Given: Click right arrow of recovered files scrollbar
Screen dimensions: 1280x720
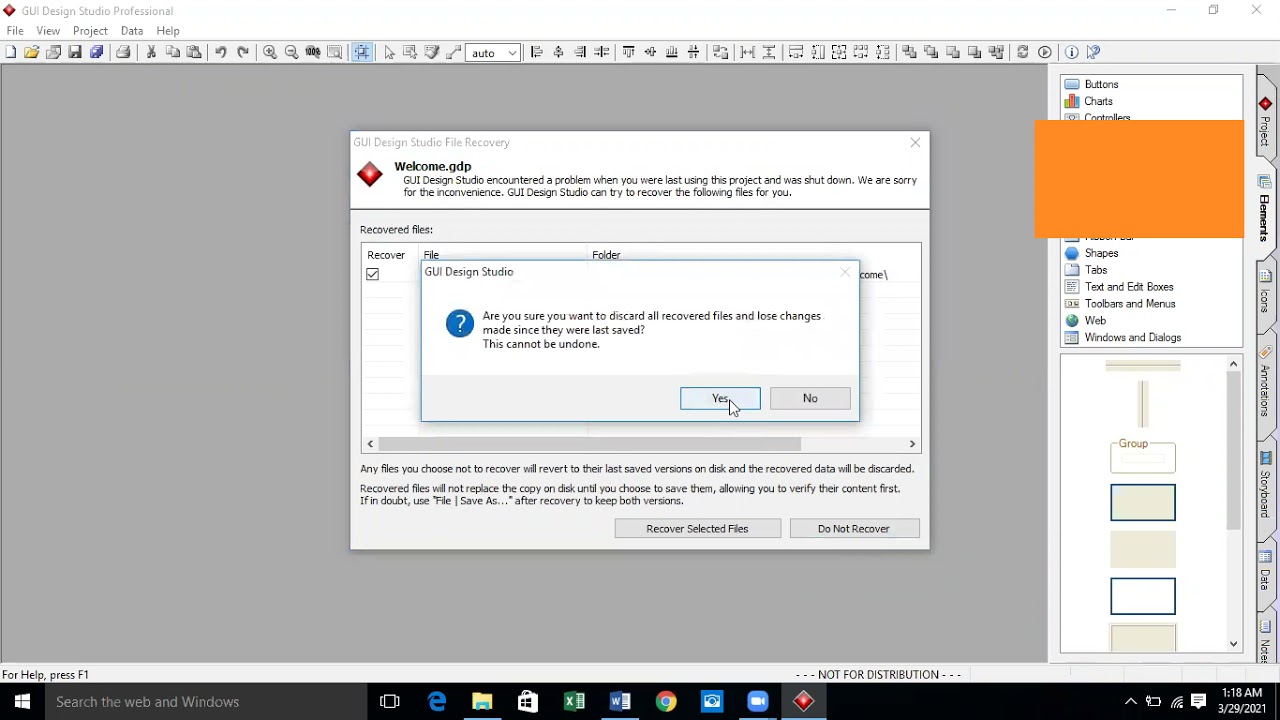Looking at the screenshot, I should (912, 444).
